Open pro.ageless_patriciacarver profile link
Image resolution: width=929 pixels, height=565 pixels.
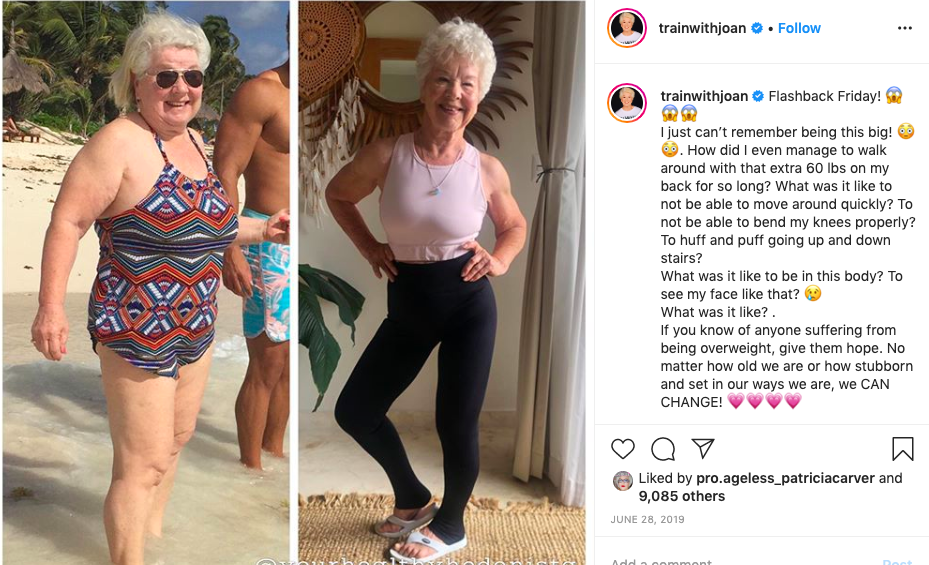(x=785, y=478)
